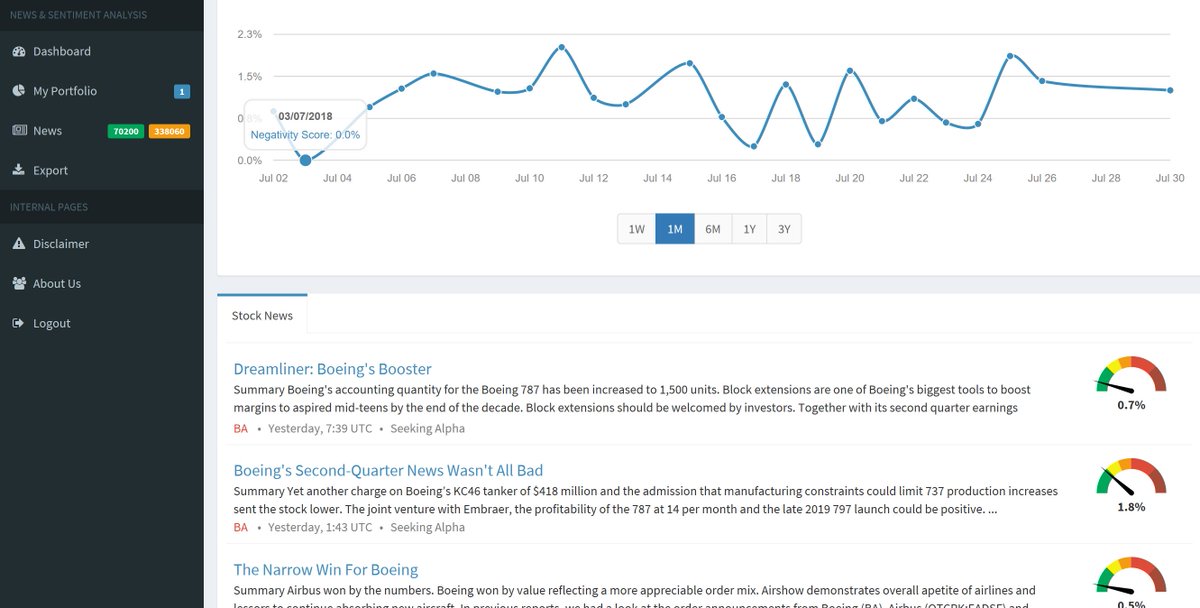The image size is (1200, 608).
Task: Click the orange 338060 news badge
Action: click(169, 131)
